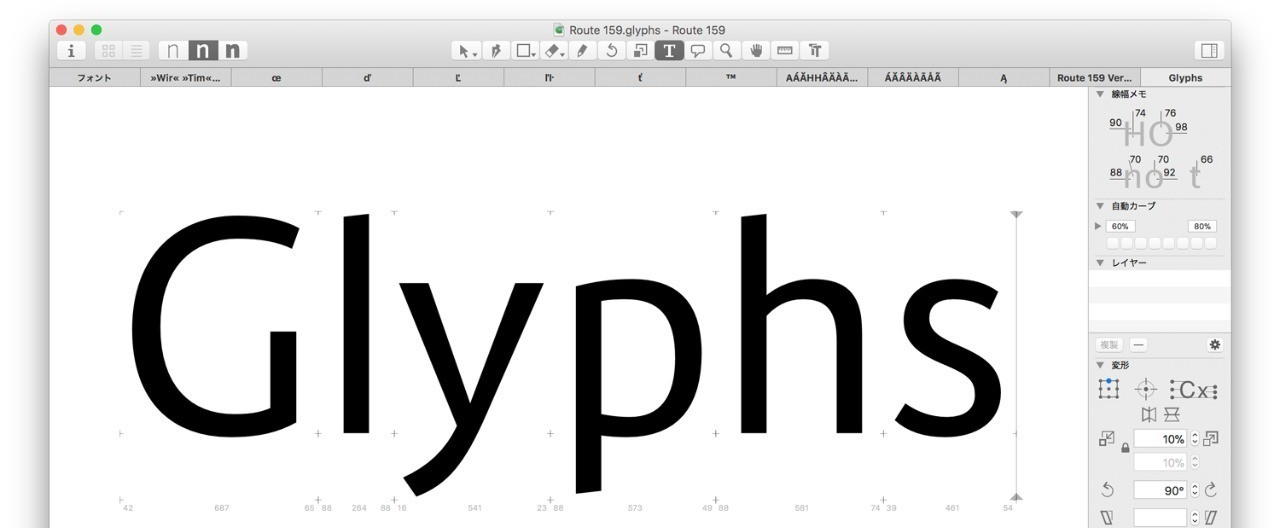Edit the 60% curve field
The height and width of the screenshot is (528, 1280).
click(x=1120, y=226)
